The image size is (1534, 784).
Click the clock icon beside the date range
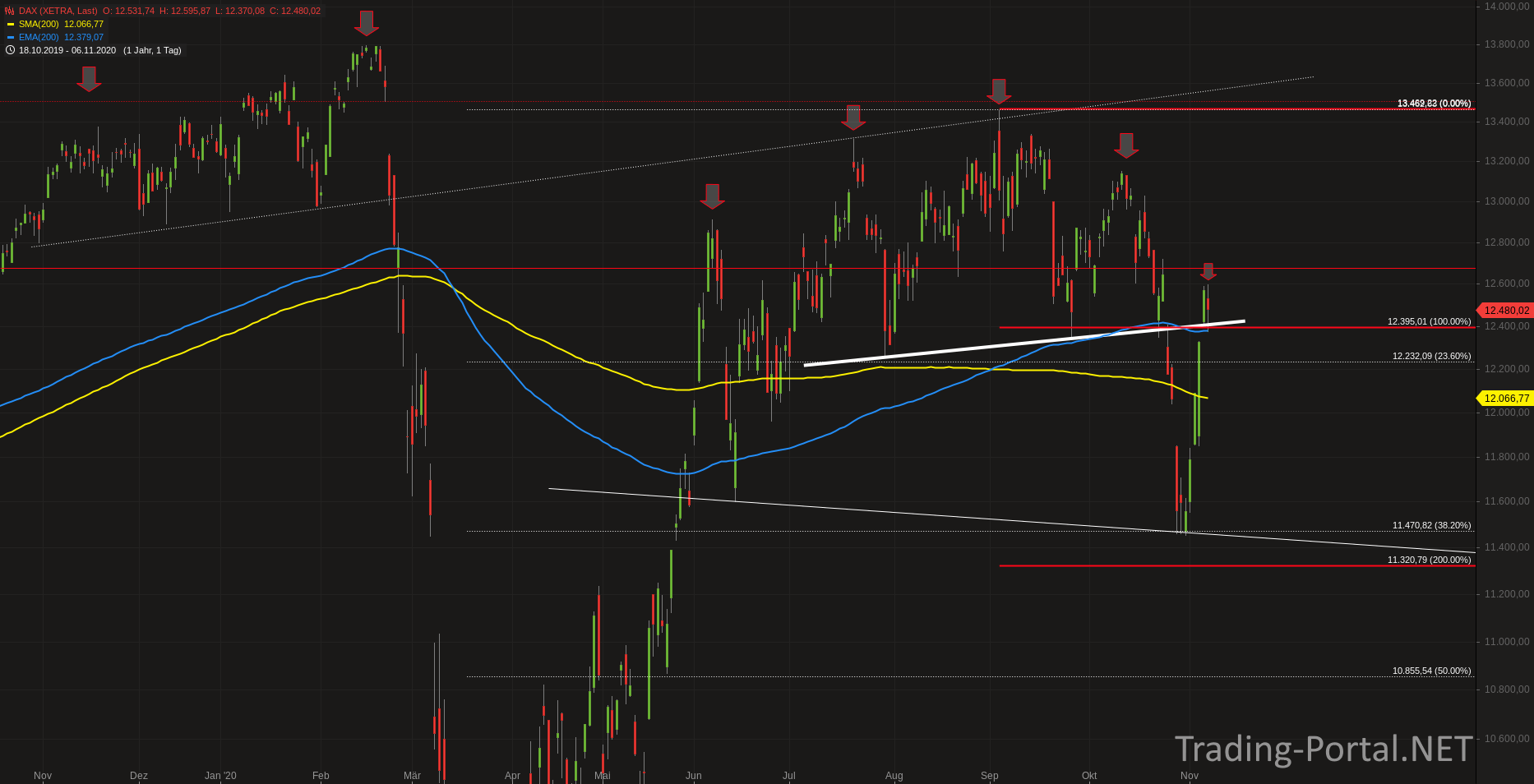(10, 50)
